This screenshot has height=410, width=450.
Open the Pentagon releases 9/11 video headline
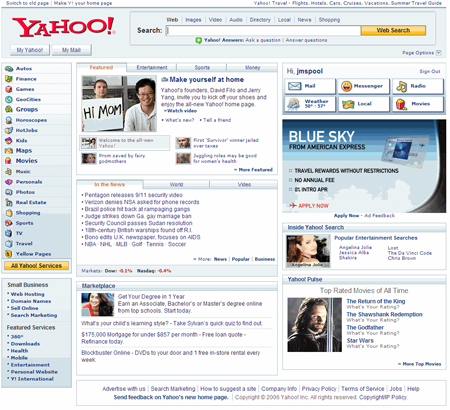tap(133, 195)
